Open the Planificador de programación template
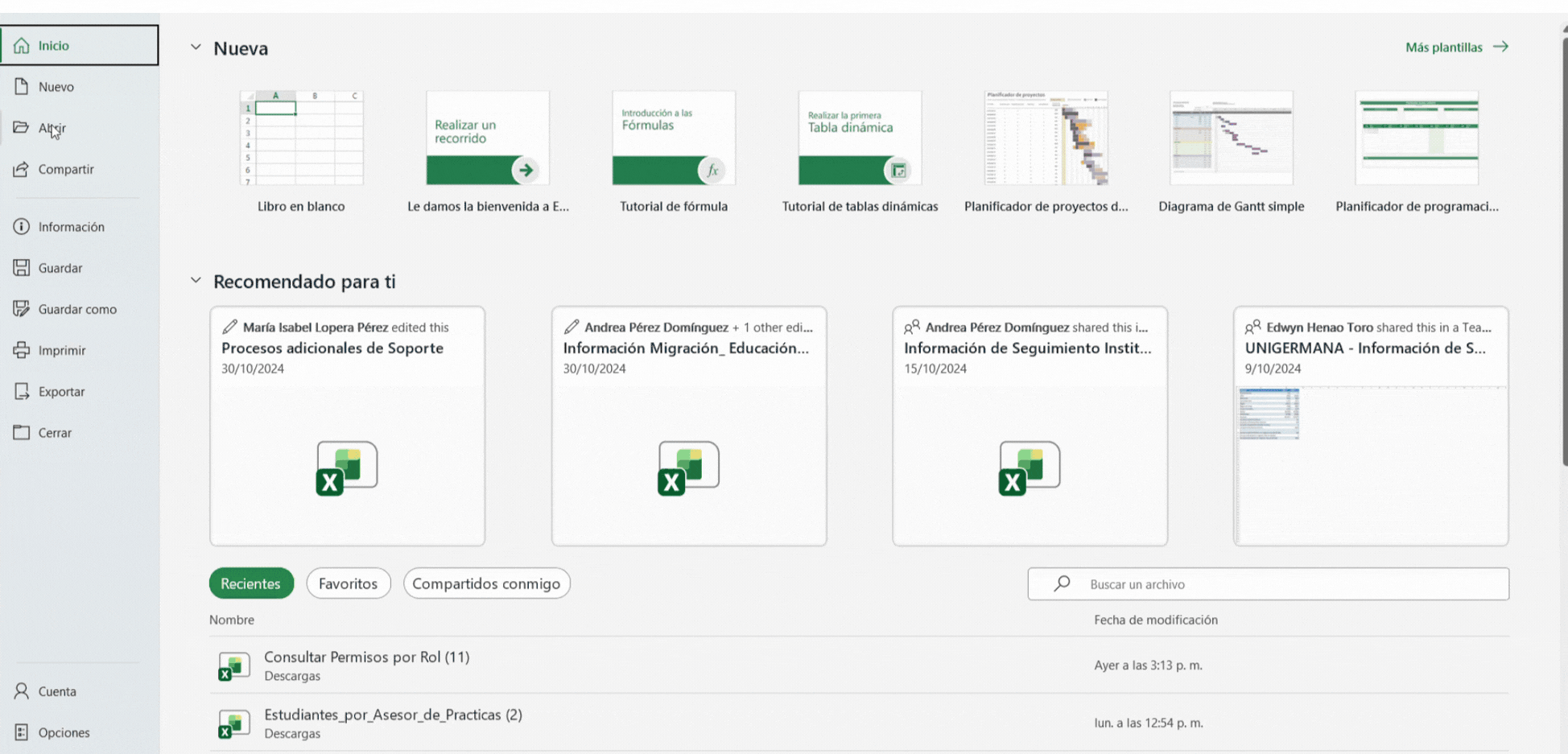 [1417, 153]
